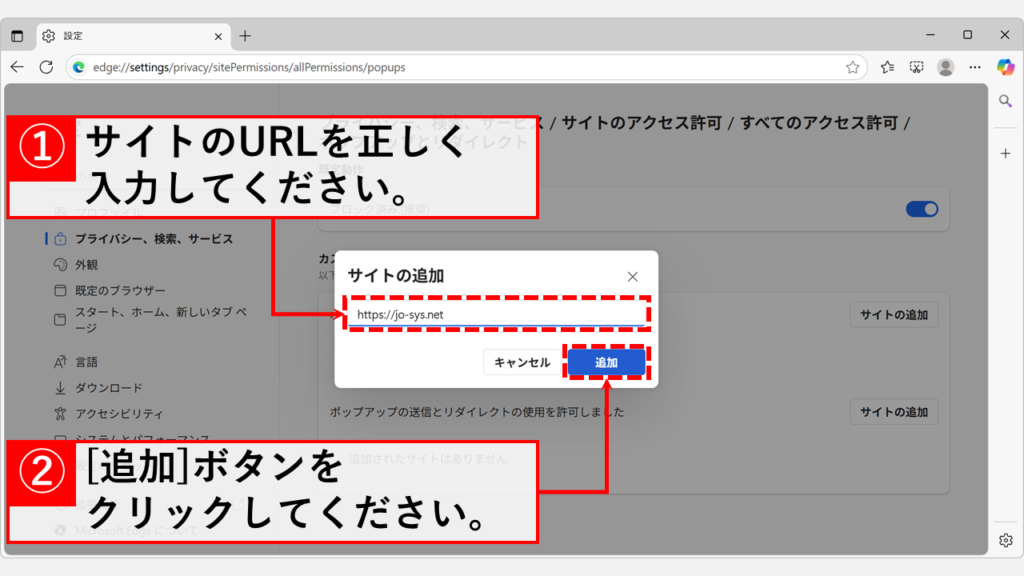Click the sidebar customize plus icon
Viewport: 1024px width, 576px height.
1006,153
